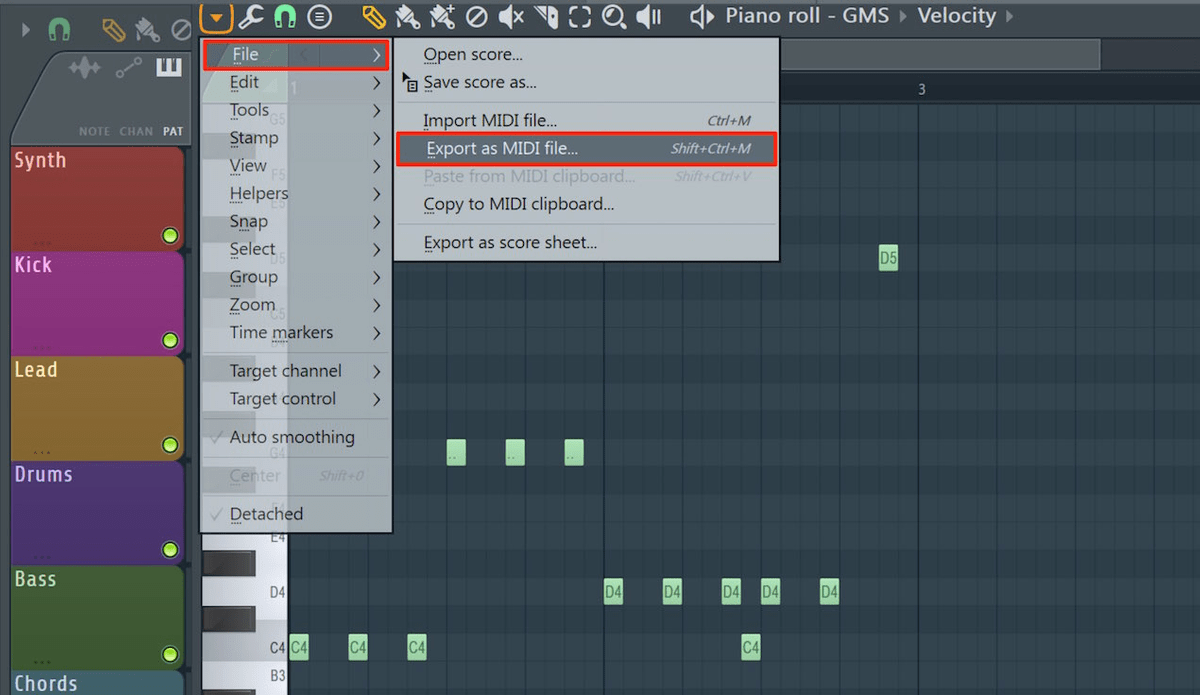Toggle Auto smoothing in the menu
Viewport: 1200px width, 695px height.
295,437
